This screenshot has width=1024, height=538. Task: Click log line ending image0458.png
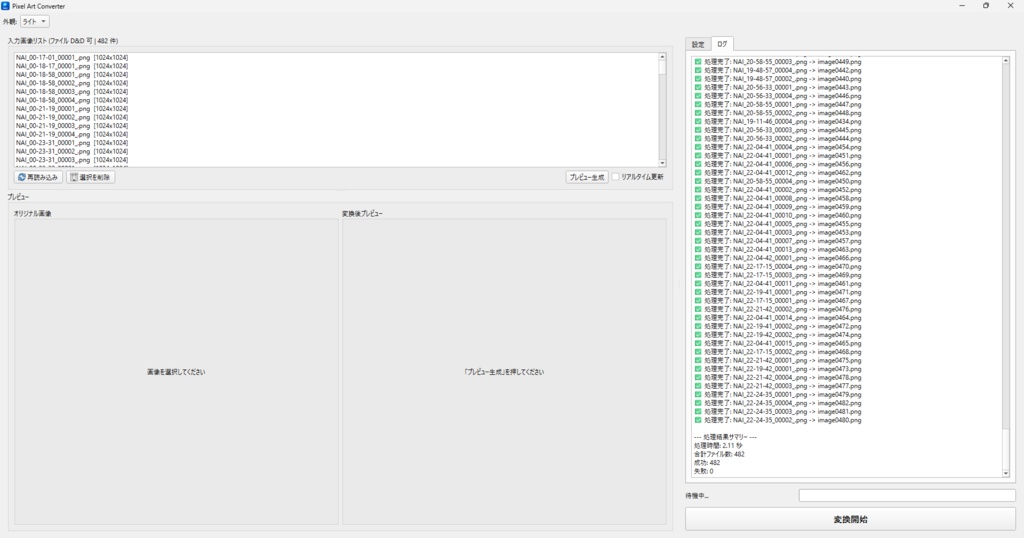tap(778, 198)
